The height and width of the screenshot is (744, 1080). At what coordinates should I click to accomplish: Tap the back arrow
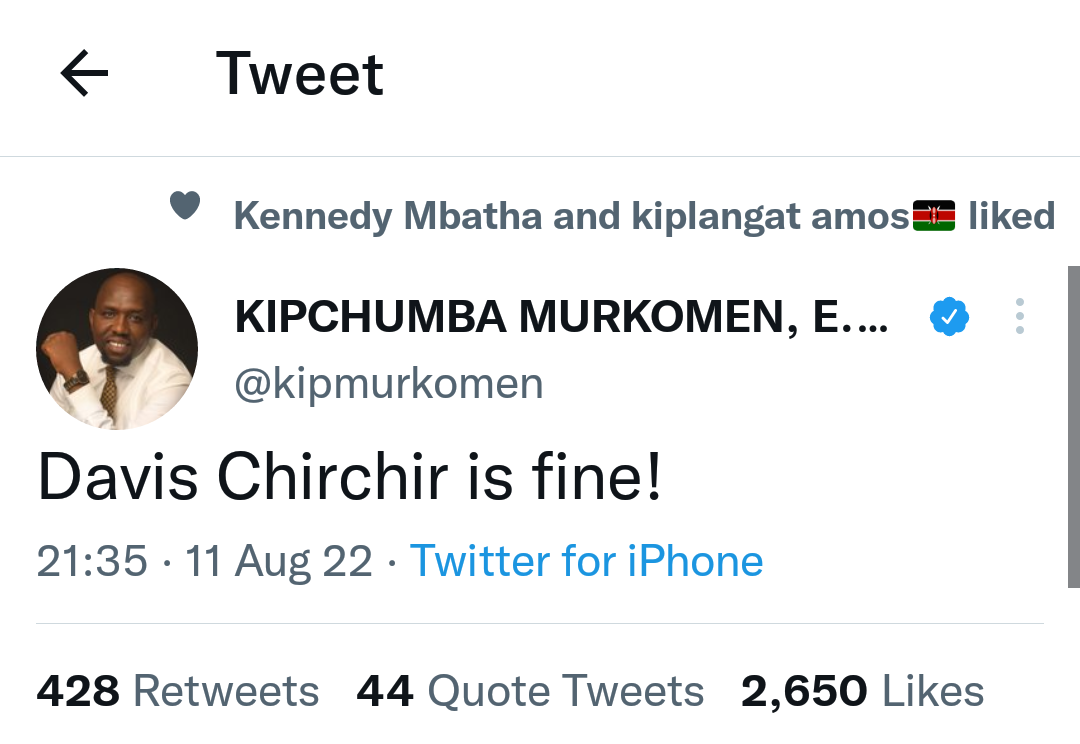click(84, 75)
